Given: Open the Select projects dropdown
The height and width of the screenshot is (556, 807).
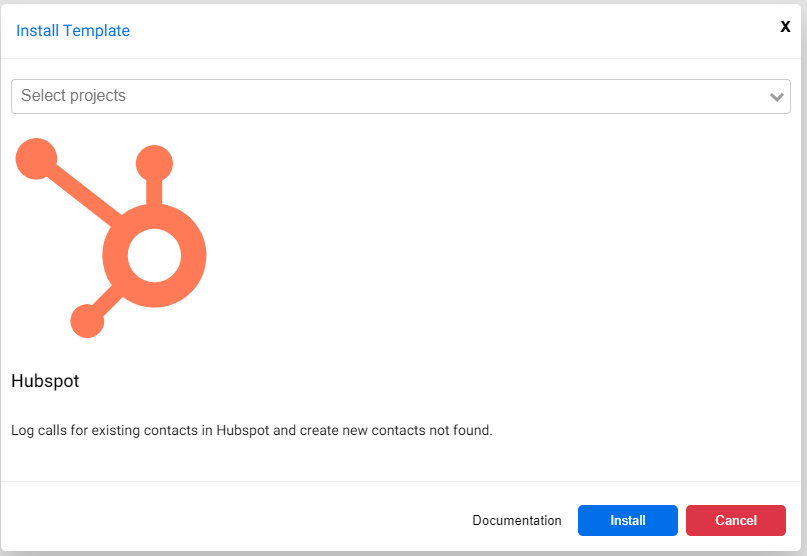Looking at the screenshot, I should click(x=400, y=96).
